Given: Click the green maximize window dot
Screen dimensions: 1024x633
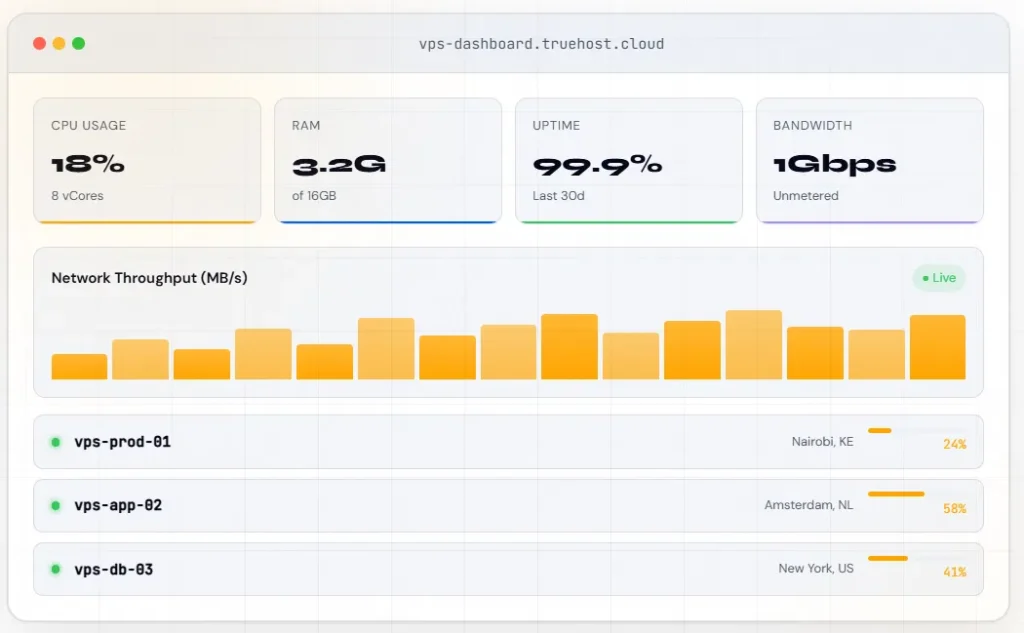Looking at the screenshot, I should tap(78, 44).
